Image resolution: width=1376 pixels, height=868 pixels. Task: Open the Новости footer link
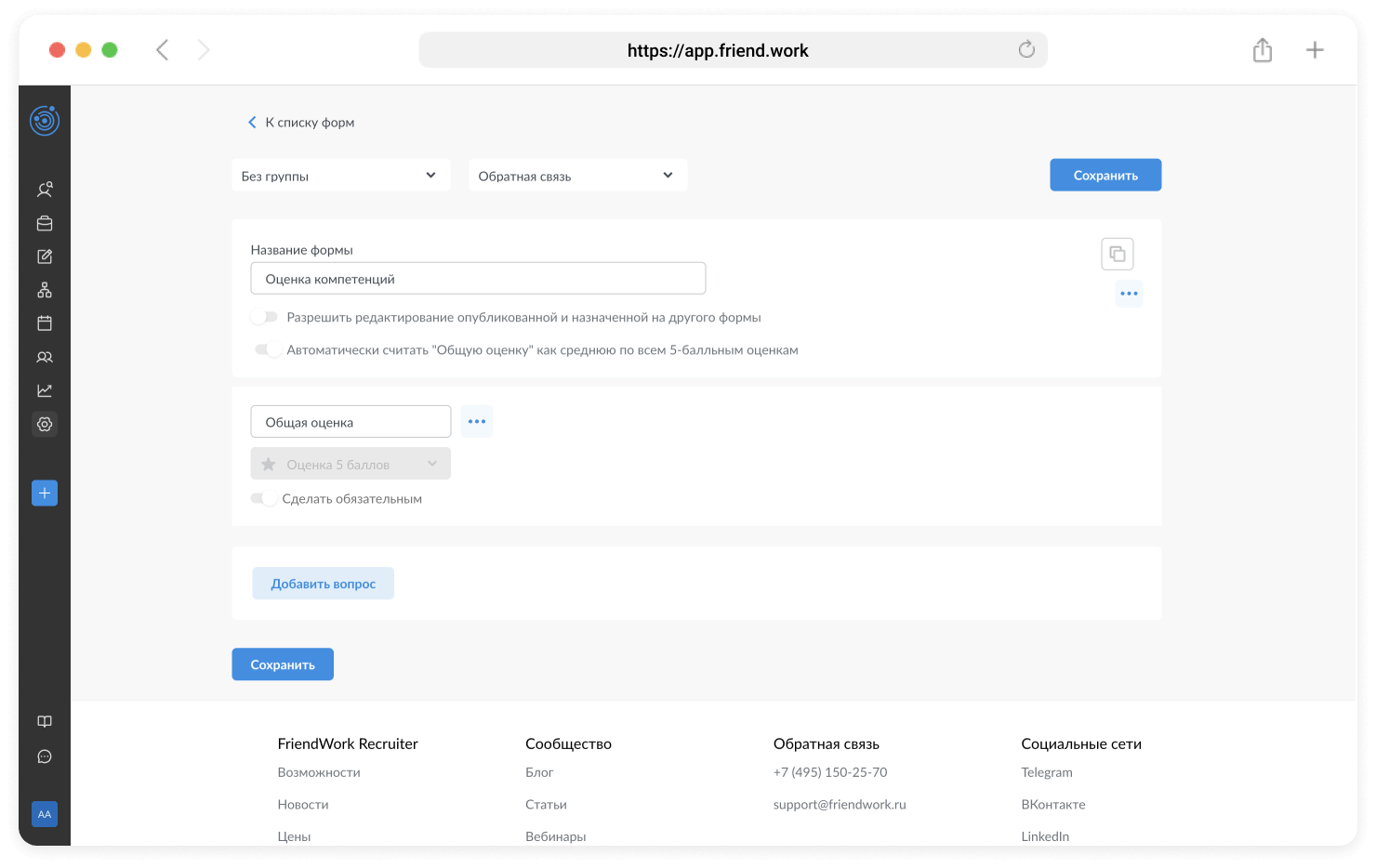point(303,805)
